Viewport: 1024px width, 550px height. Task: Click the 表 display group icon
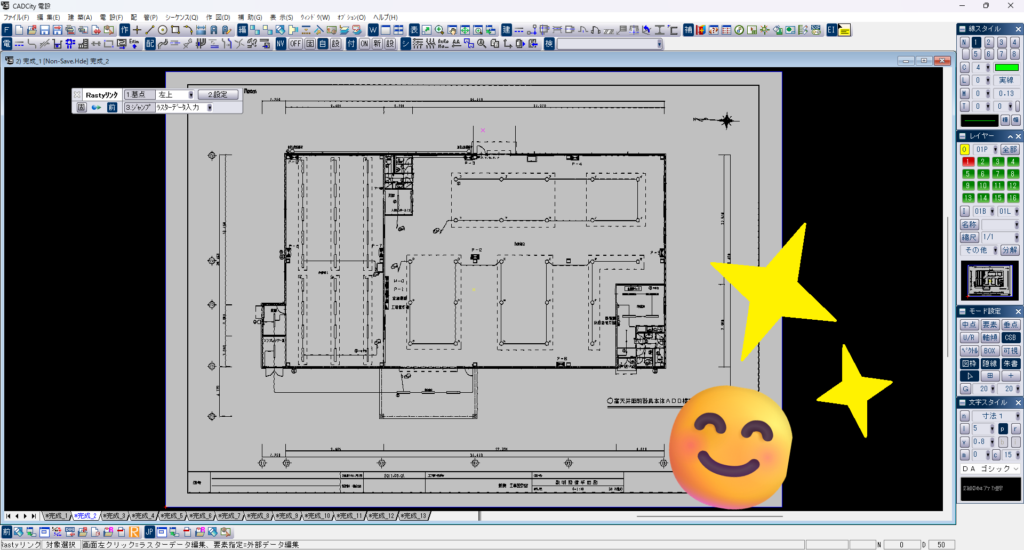coord(414,30)
